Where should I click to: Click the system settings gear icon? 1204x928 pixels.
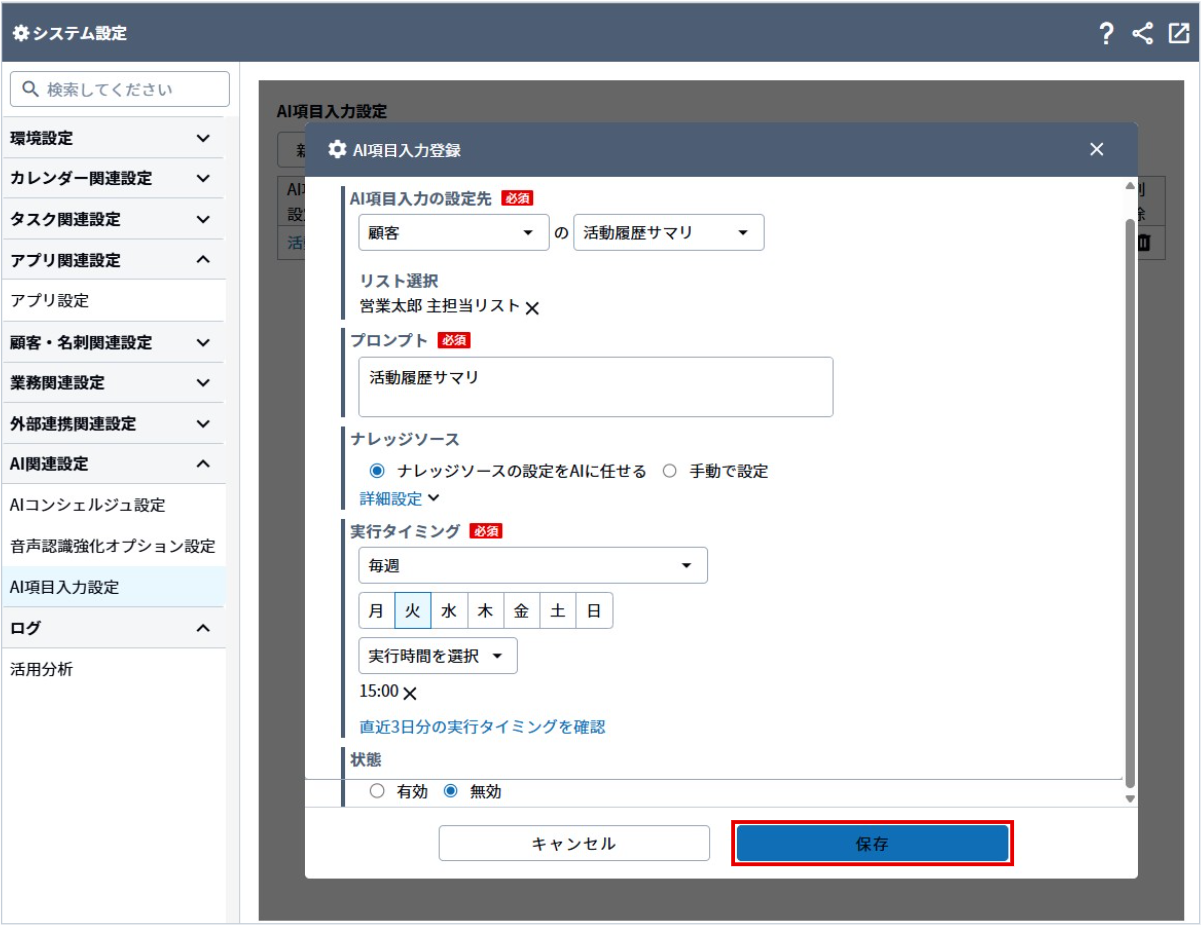point(21,33)
